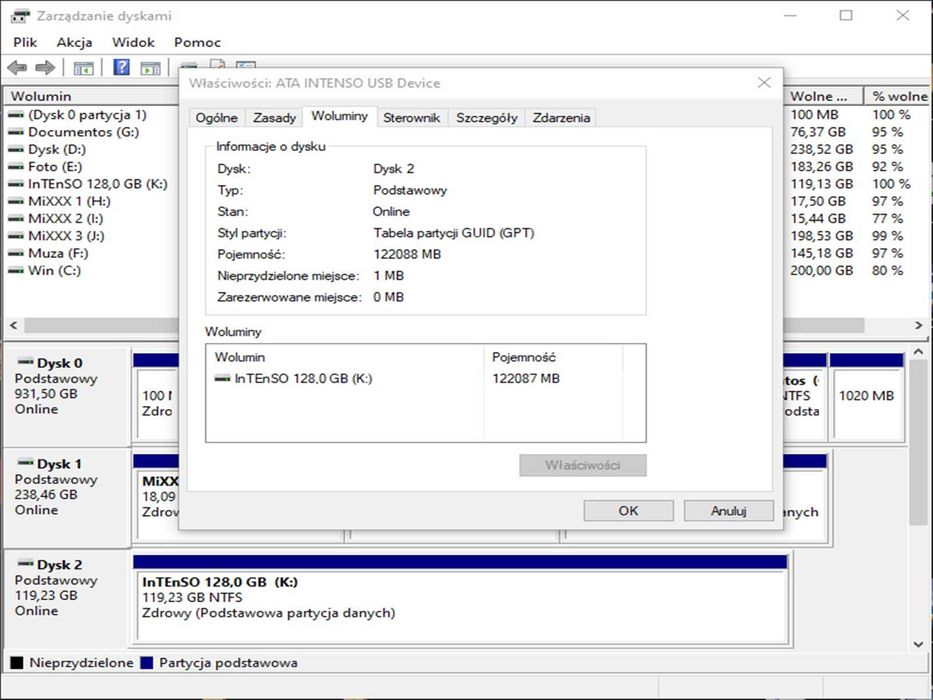Switch to the Sterownik tab
The width and height of the screenshot is (933, 700).
click(412, 118)
